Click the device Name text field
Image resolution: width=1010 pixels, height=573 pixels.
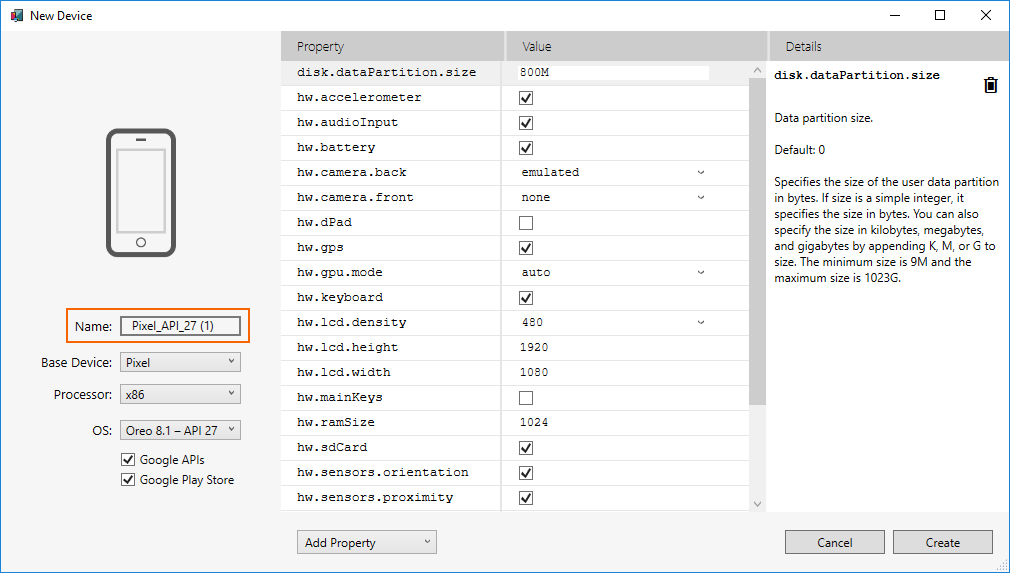pyautogui.click(x=180, y=326)
